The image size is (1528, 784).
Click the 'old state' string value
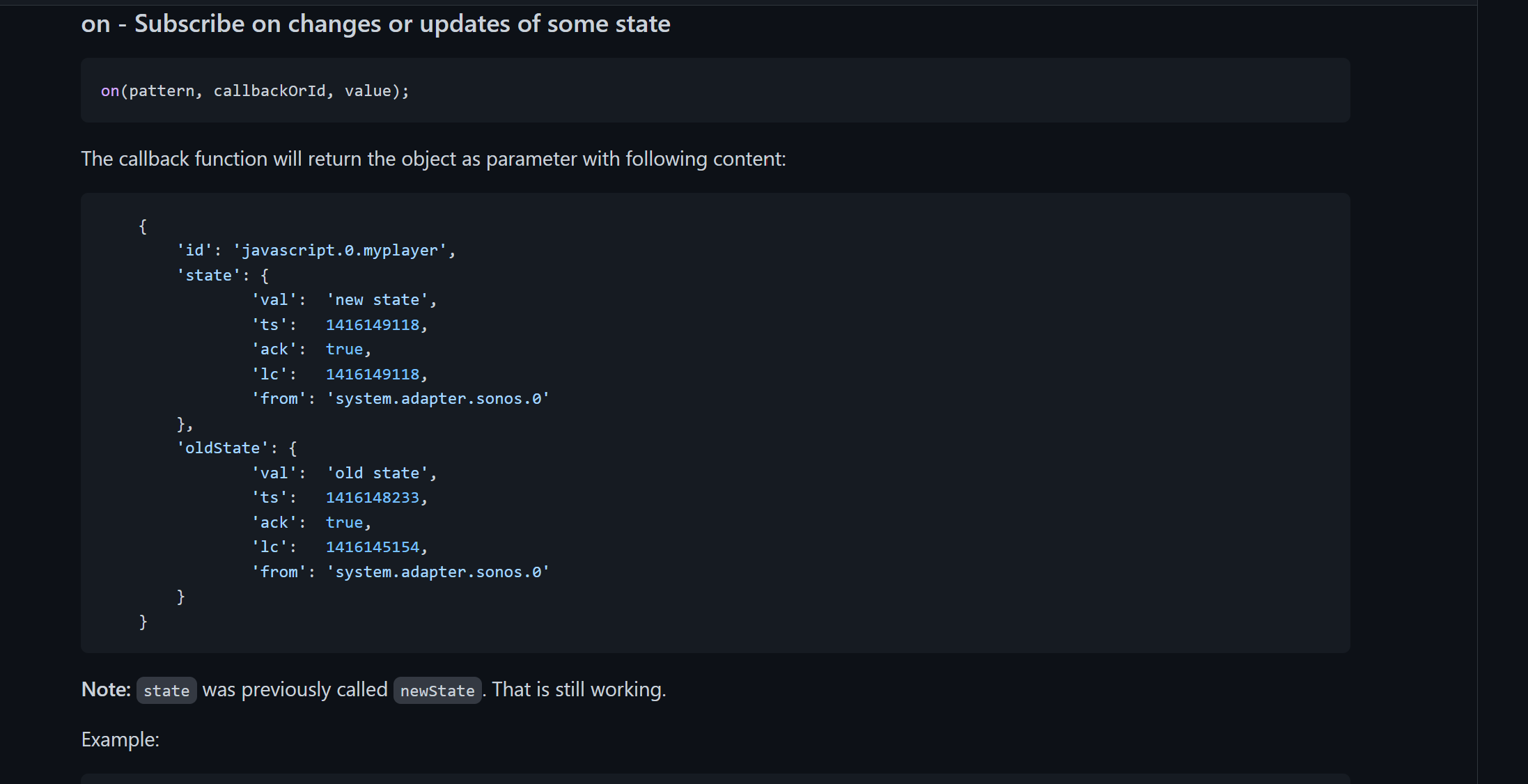point(377,473)
